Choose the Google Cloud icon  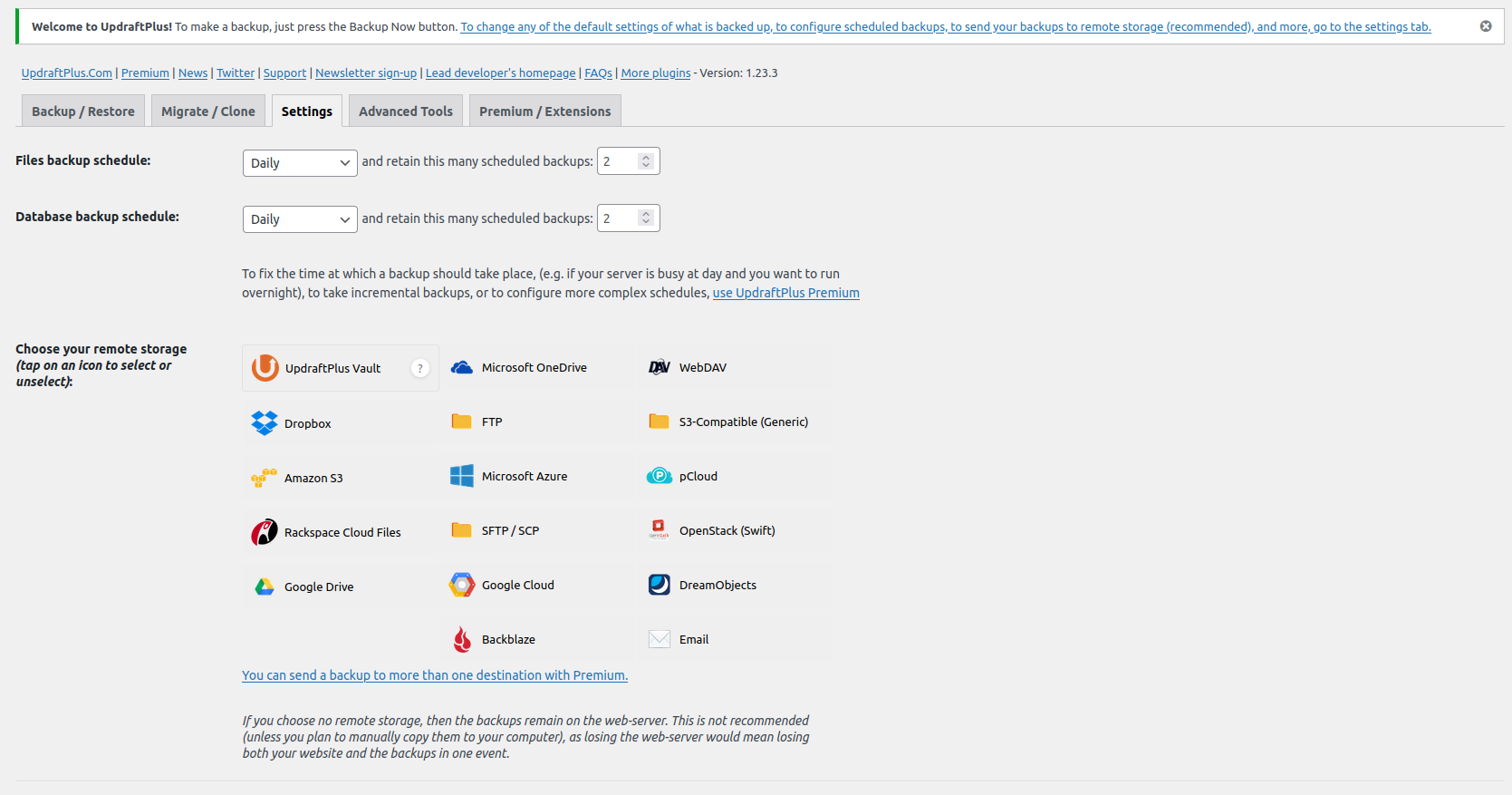pyautogui.click(x=462, y=585)
